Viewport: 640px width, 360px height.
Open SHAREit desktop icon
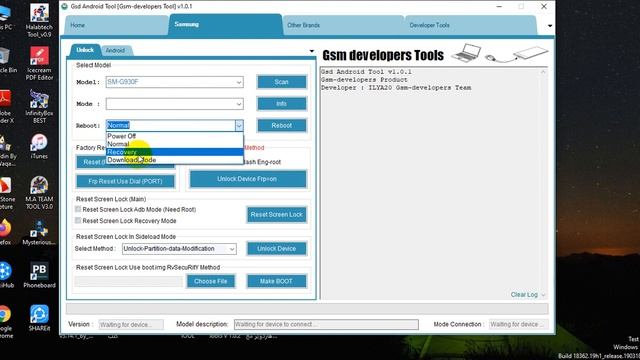pos(39,318)
